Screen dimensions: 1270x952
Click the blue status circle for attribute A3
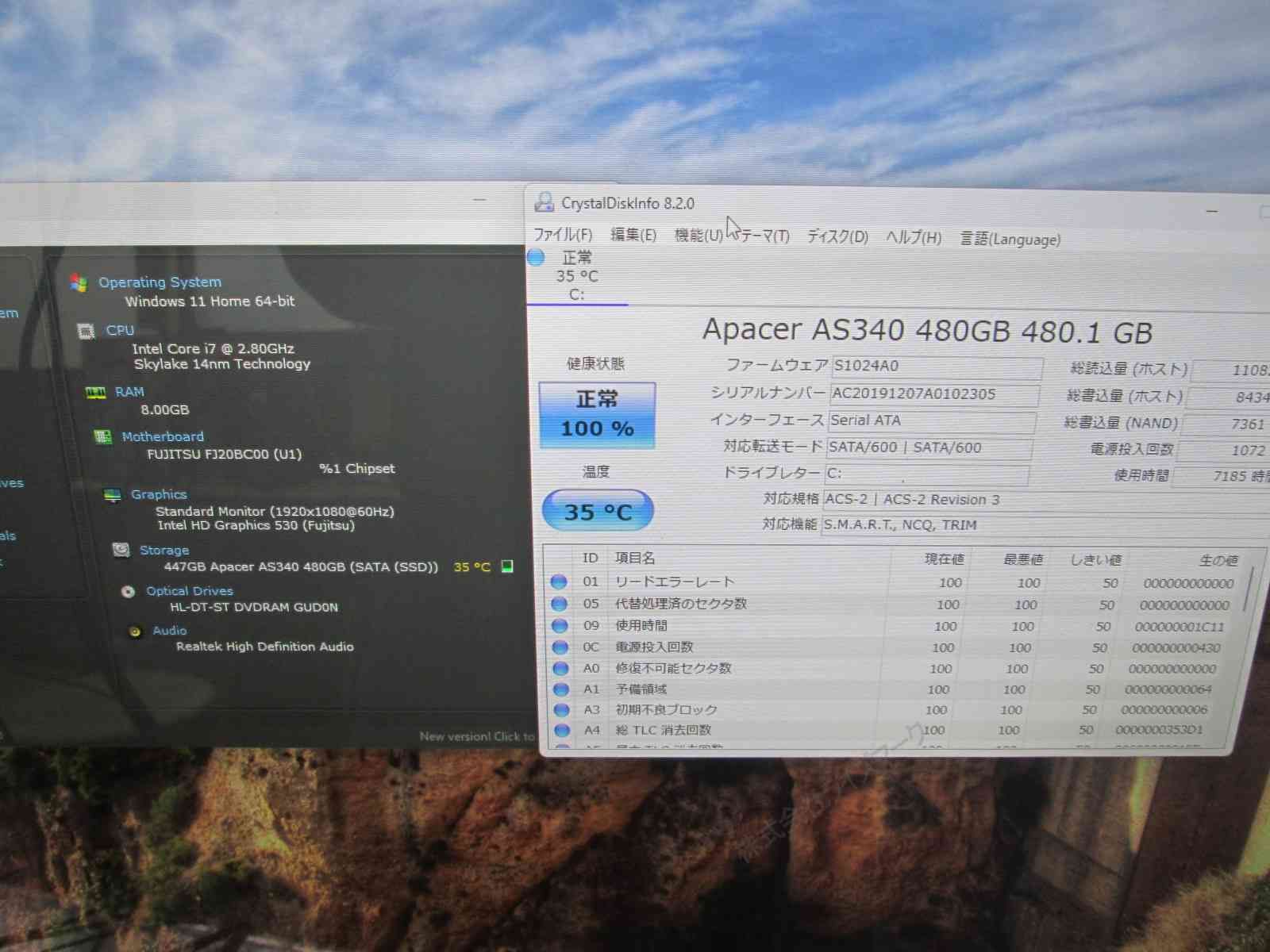pyautogui.click(x=562, y=709)
